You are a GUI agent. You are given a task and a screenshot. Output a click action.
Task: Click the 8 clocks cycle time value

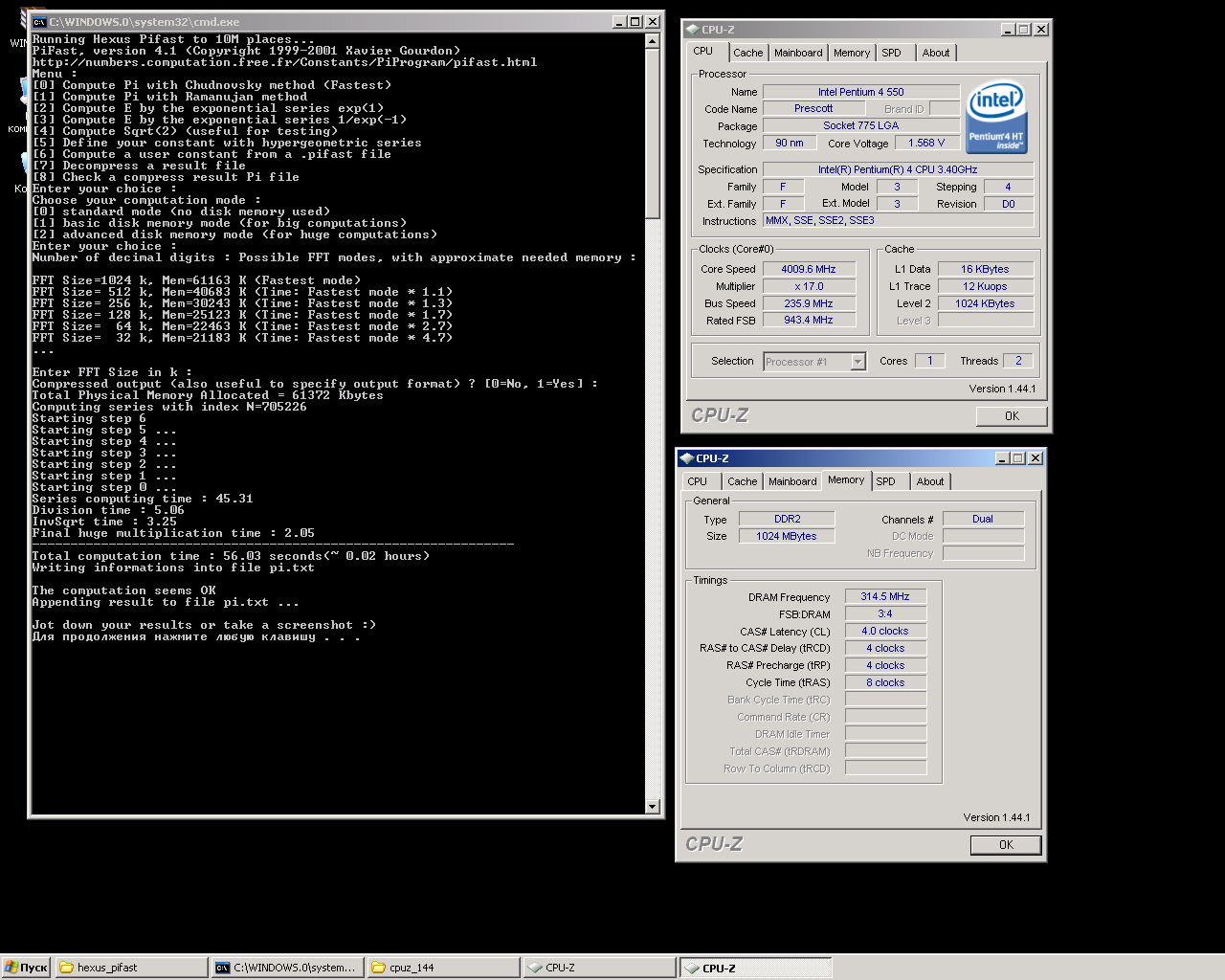point(885,683)
